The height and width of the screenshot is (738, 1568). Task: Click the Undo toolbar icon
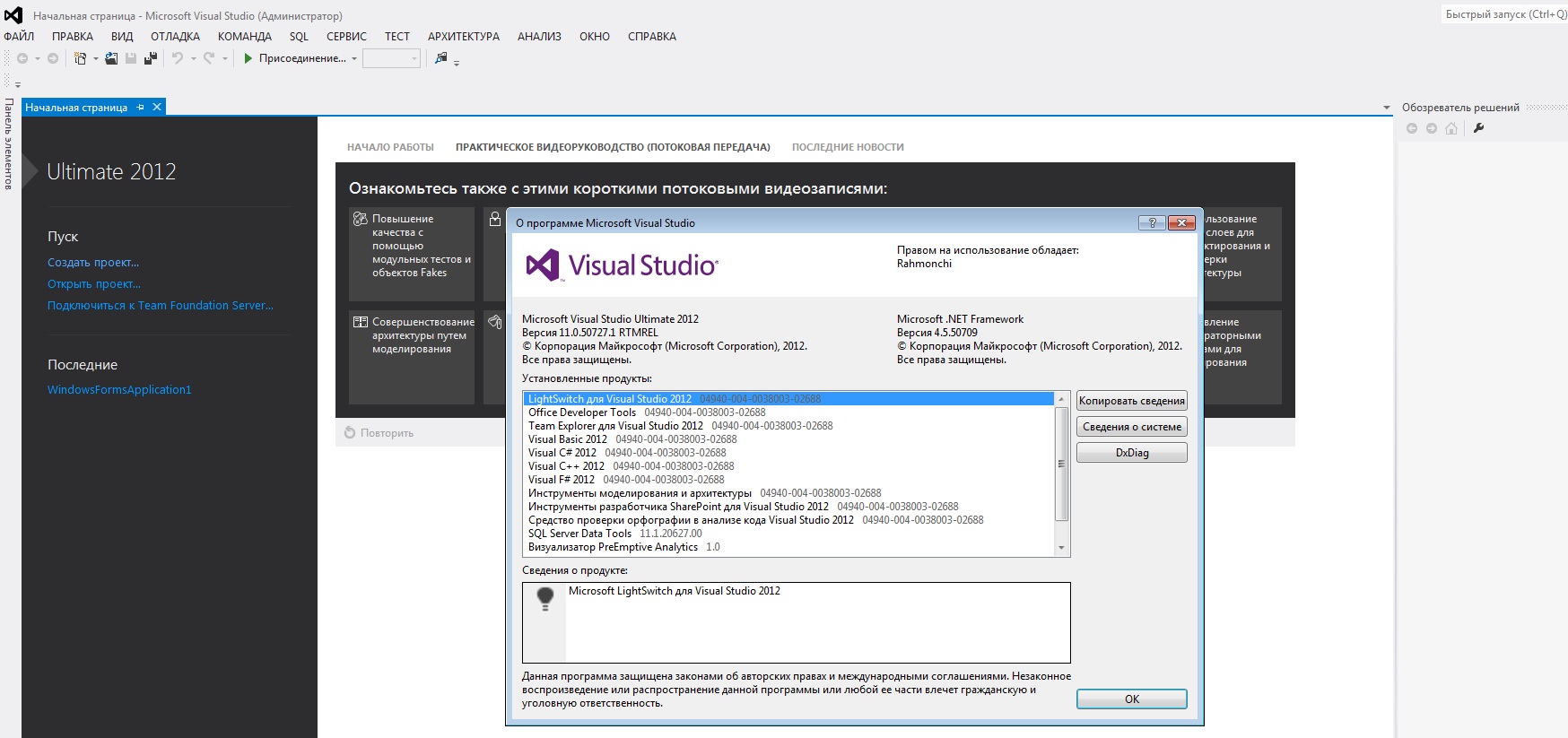click(x=178, y=58)
